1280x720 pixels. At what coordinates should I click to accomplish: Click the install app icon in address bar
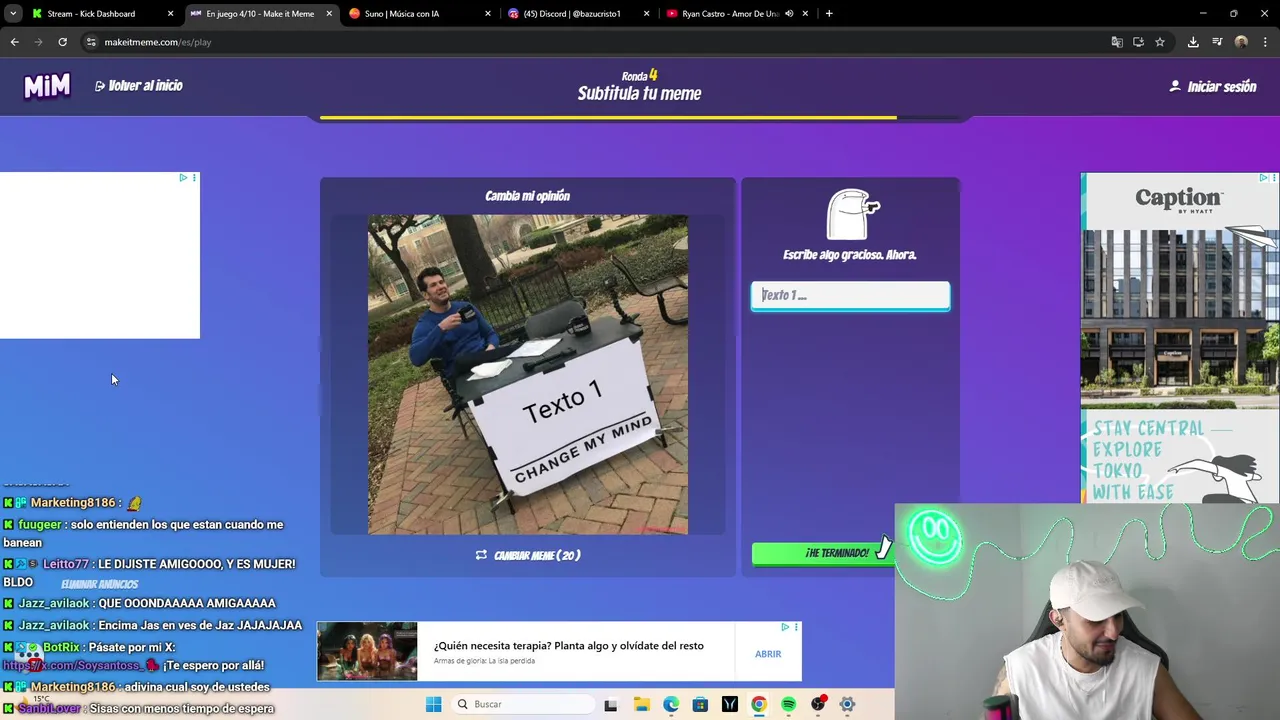(1138, 42)
